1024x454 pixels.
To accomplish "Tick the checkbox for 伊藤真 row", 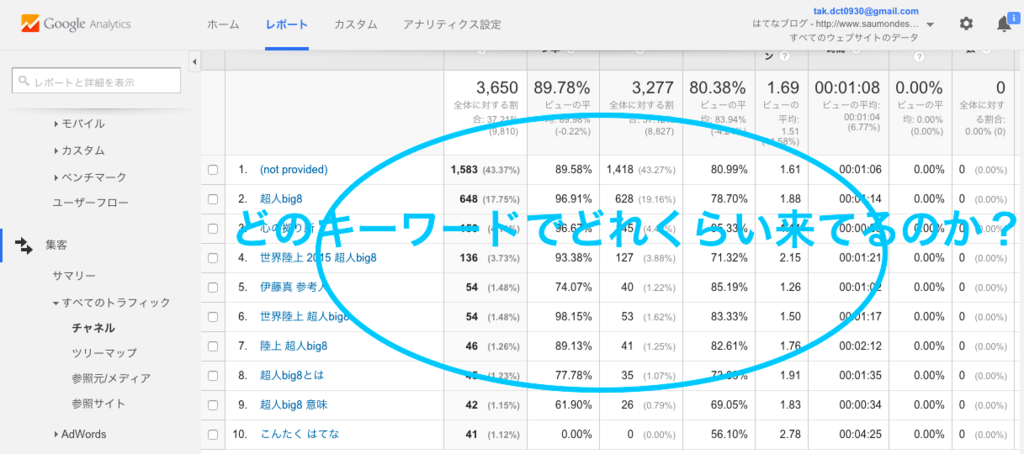I will pos(213,287).
